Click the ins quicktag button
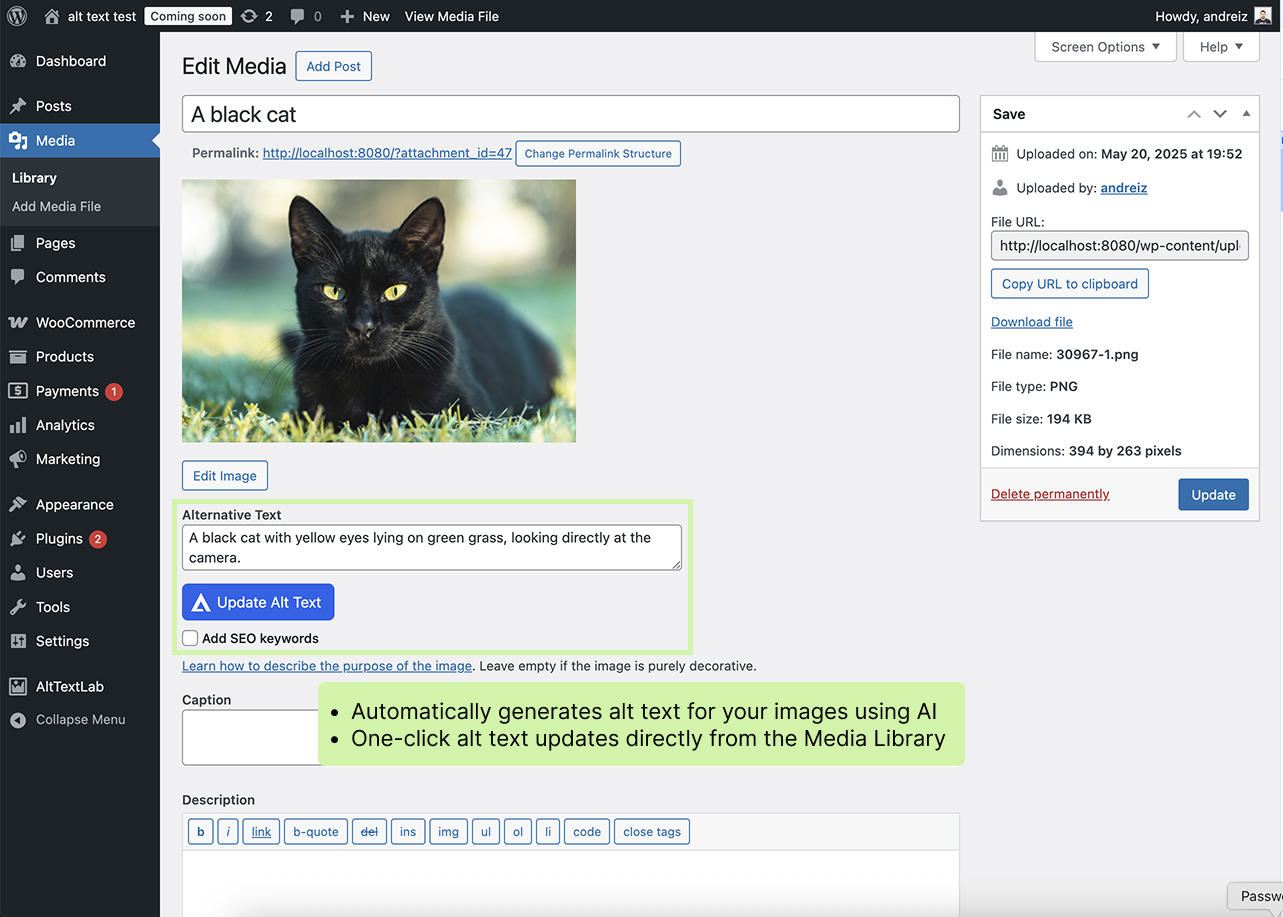The image size is (1283, 917). [x=408, y=832]
